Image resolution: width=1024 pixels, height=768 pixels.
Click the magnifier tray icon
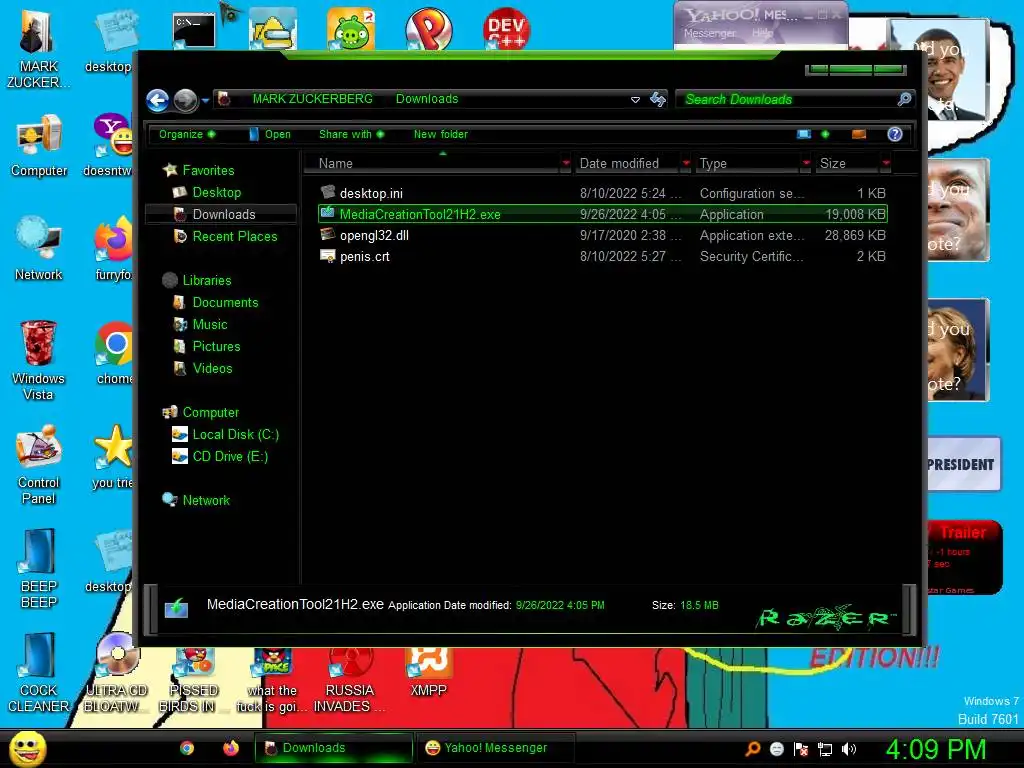(753, 749)
